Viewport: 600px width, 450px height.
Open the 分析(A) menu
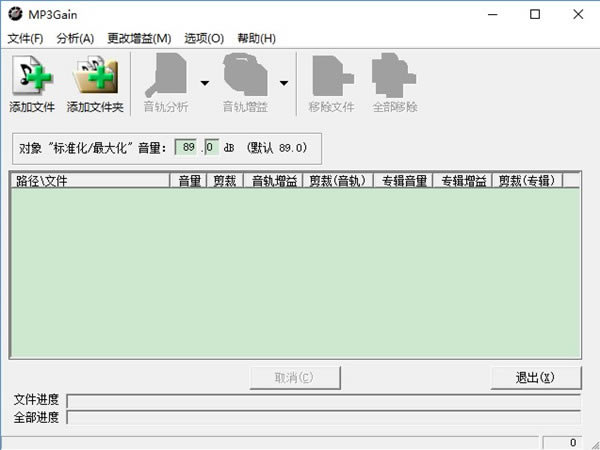[x=75, y=38]
